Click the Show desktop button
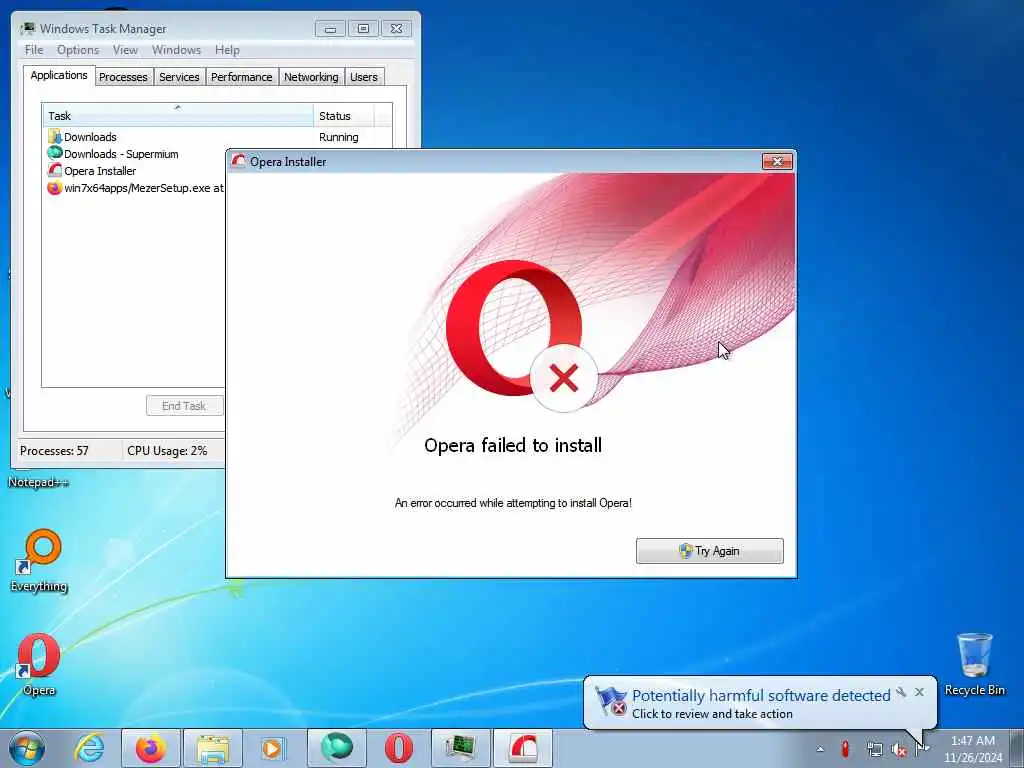 pos(1016,748)
